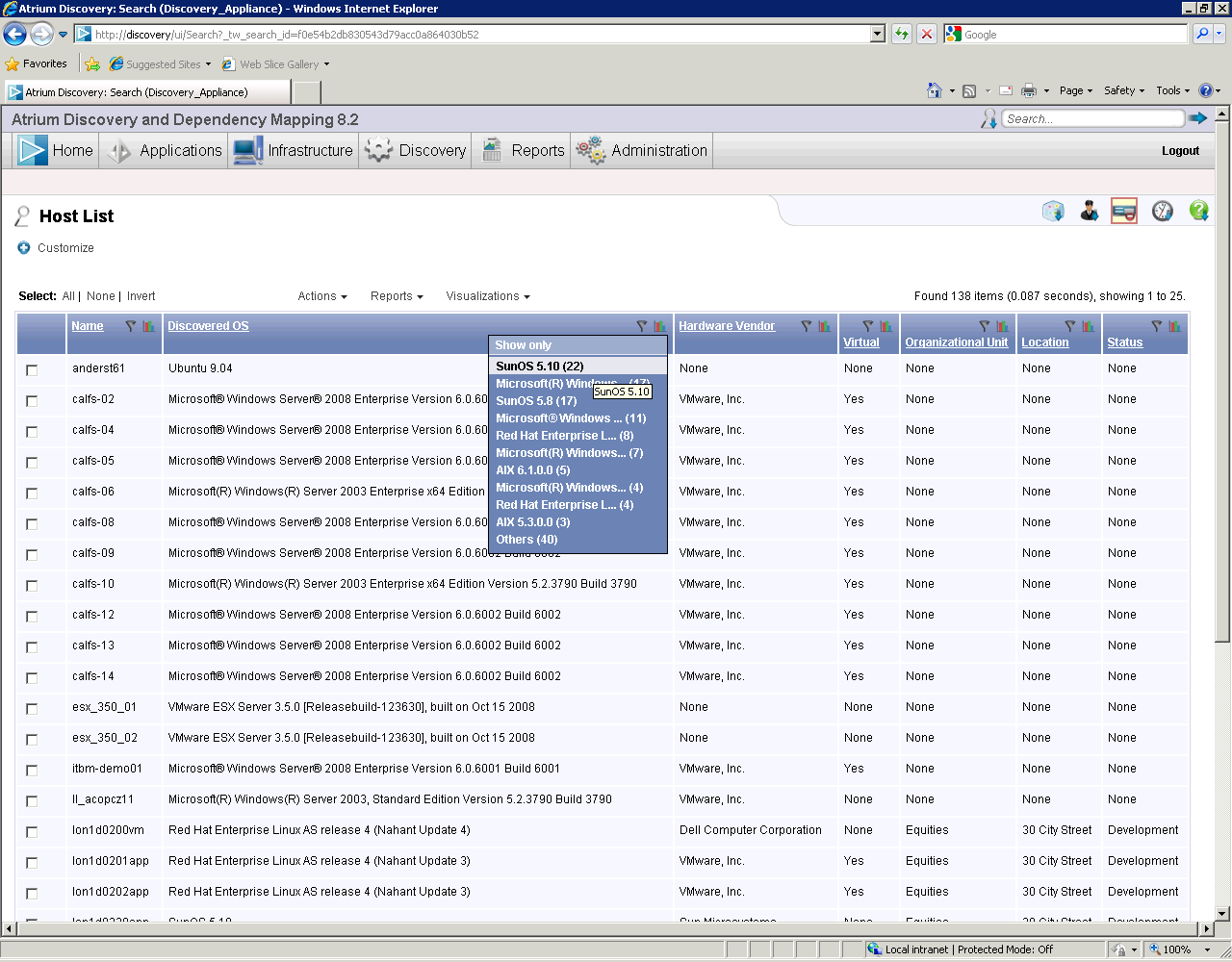1232x962 pixels.
Task: Open the chart icon for Name column
Action: click(x=149, y=326)
